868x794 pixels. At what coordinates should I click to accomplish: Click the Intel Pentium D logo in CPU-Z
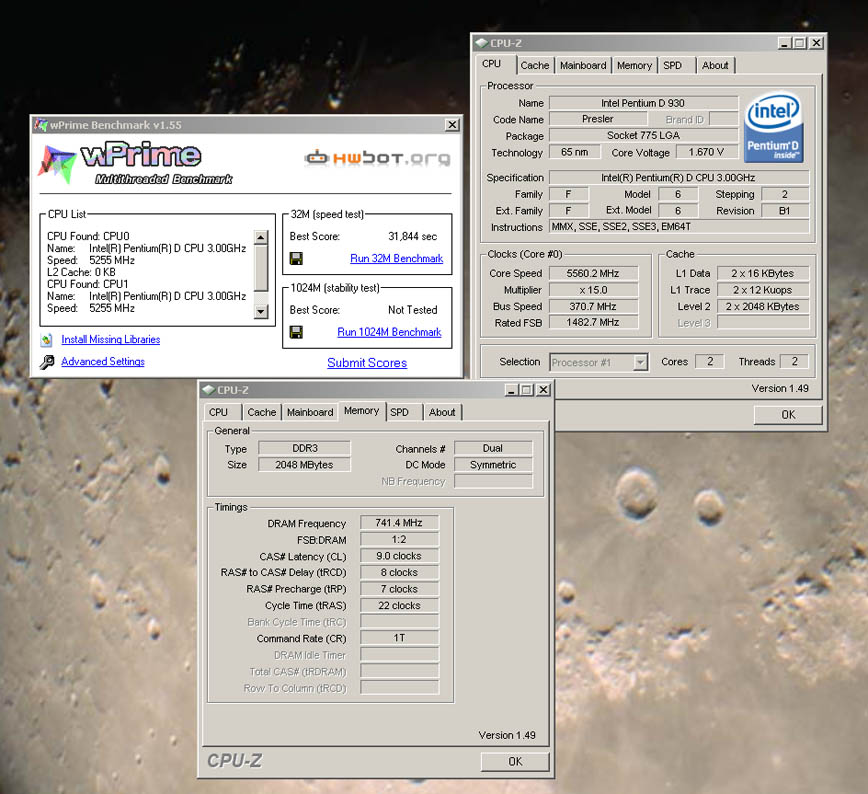point(773,127)
